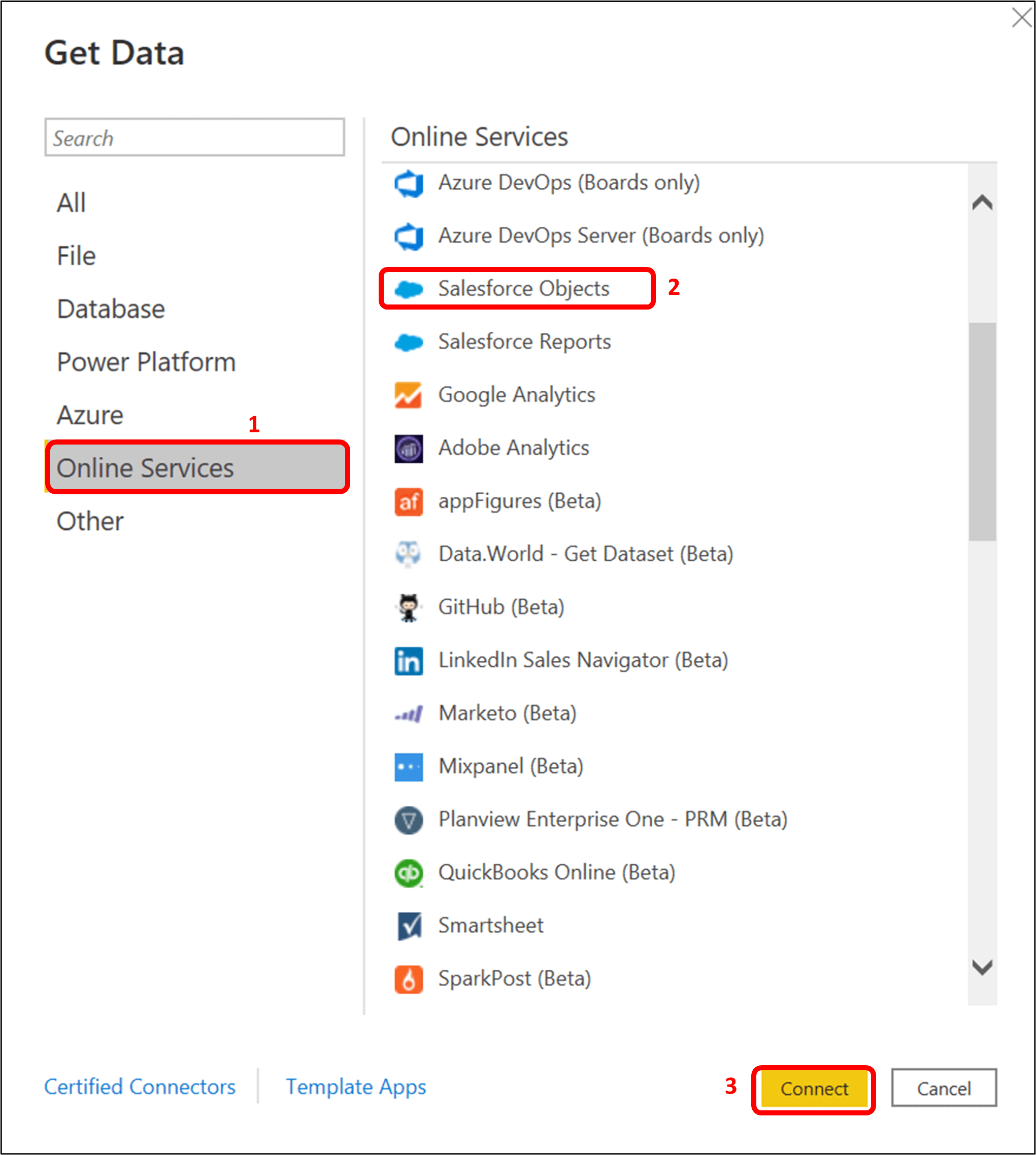Click the Salesforce Reports cloud icon

(x=408, y=342)
